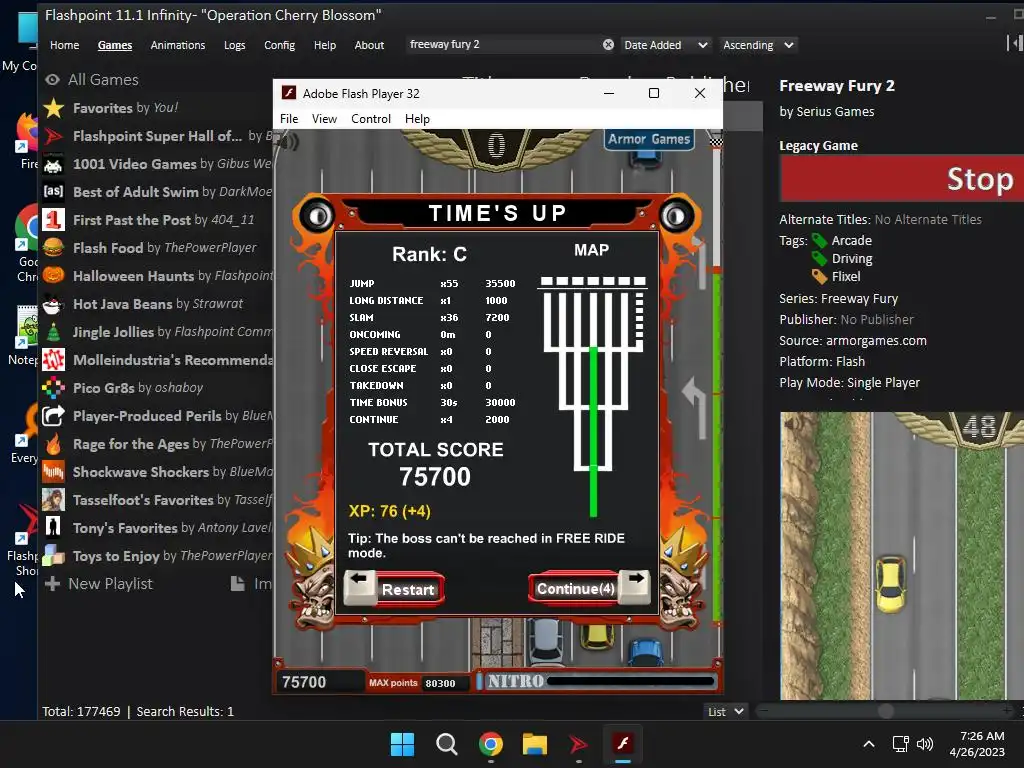Click the Best of Adult Swim [as] icon

click(x=54, y=191)
